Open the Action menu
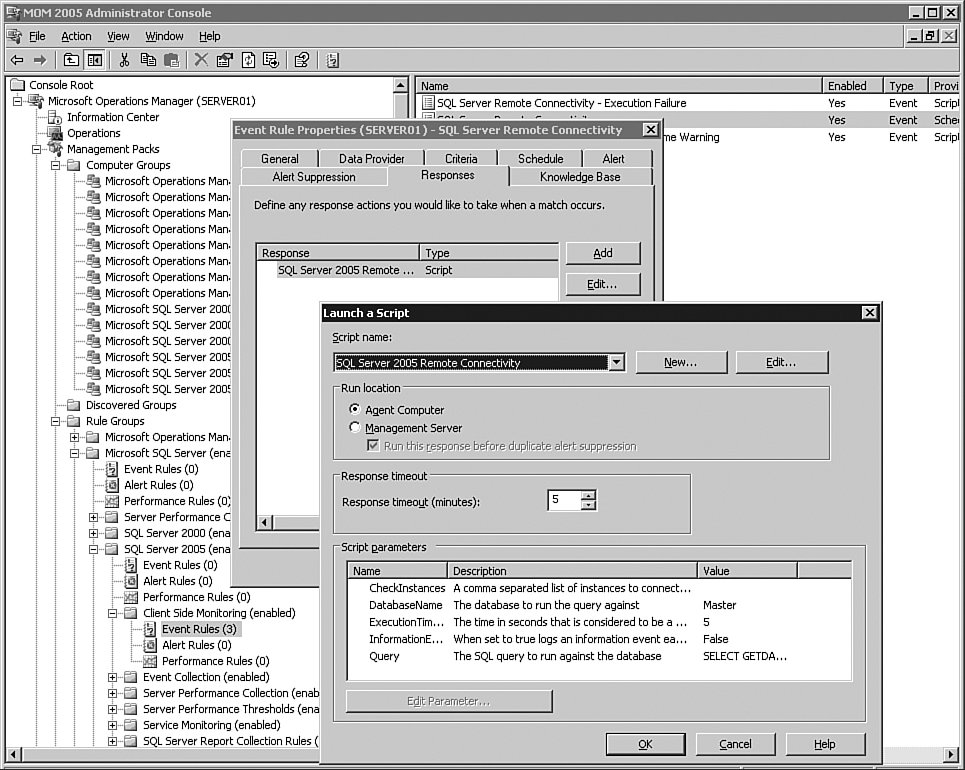 pos(76,36)
